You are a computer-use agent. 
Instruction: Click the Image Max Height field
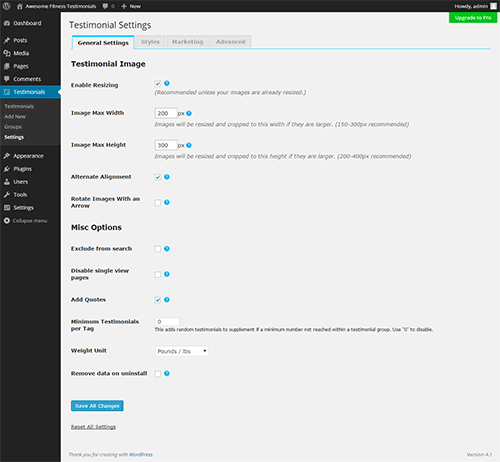[166, 145]
